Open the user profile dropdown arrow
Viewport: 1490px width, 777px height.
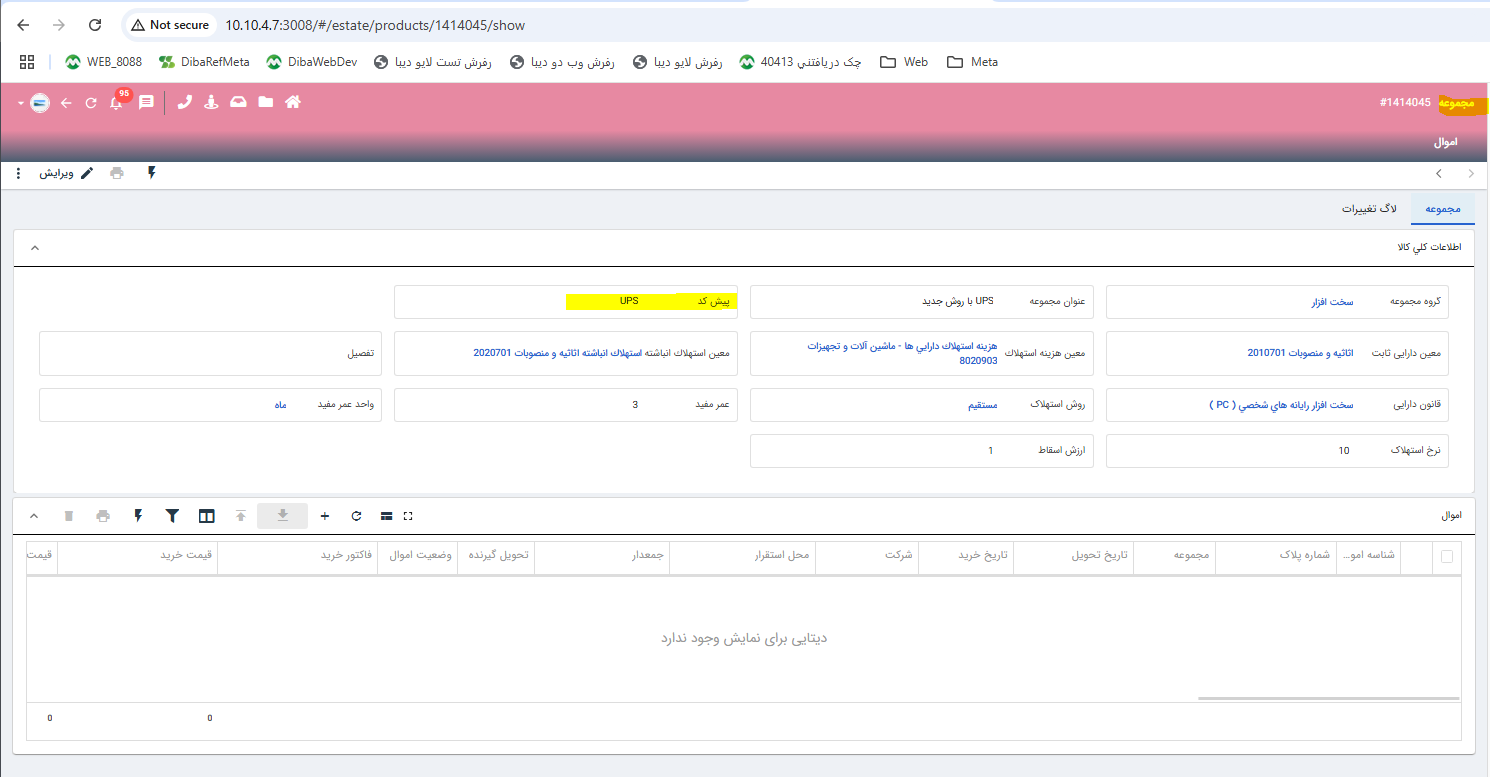tap(20, 103)
